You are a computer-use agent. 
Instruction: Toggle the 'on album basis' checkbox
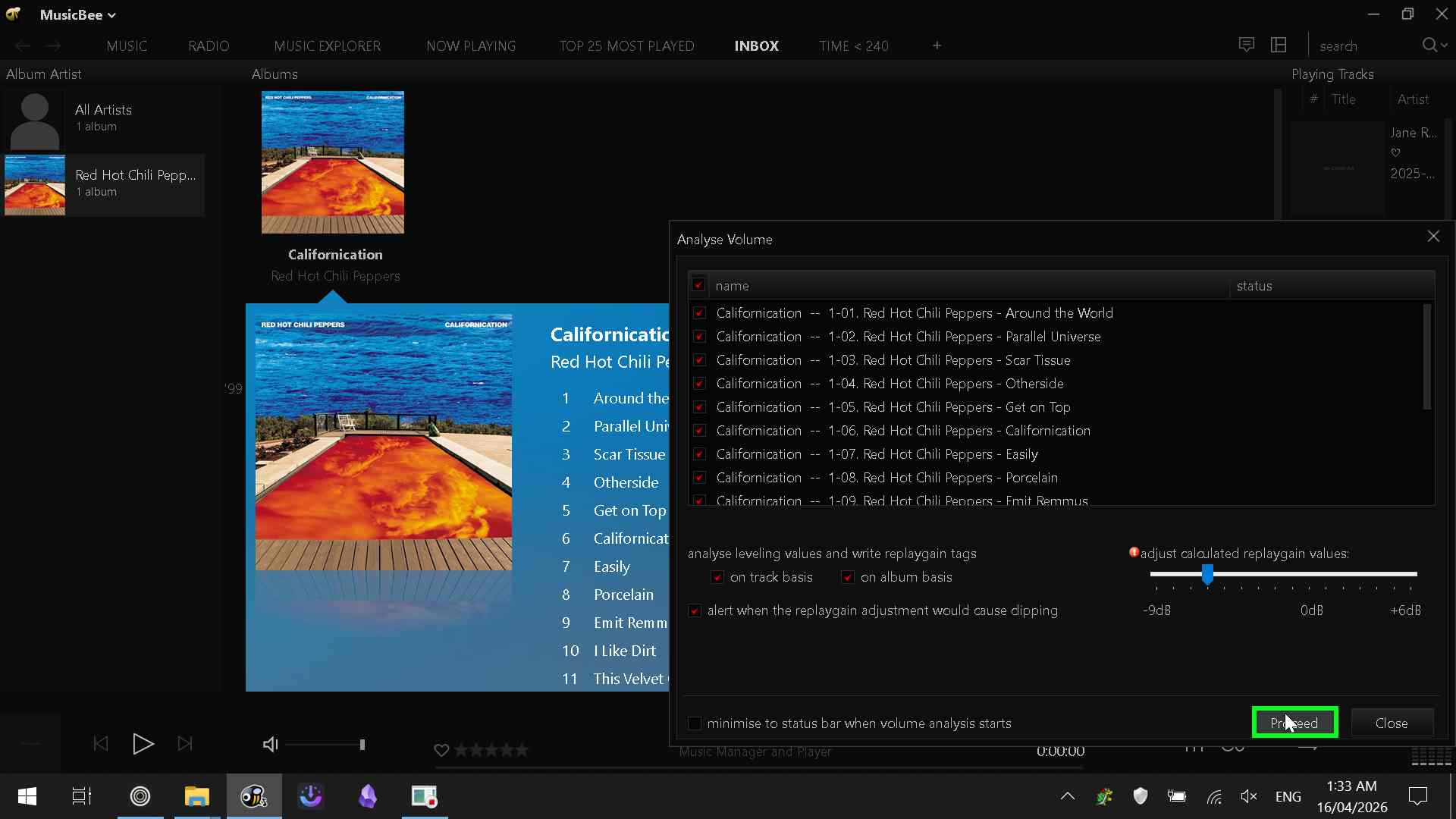pos(848,578)
